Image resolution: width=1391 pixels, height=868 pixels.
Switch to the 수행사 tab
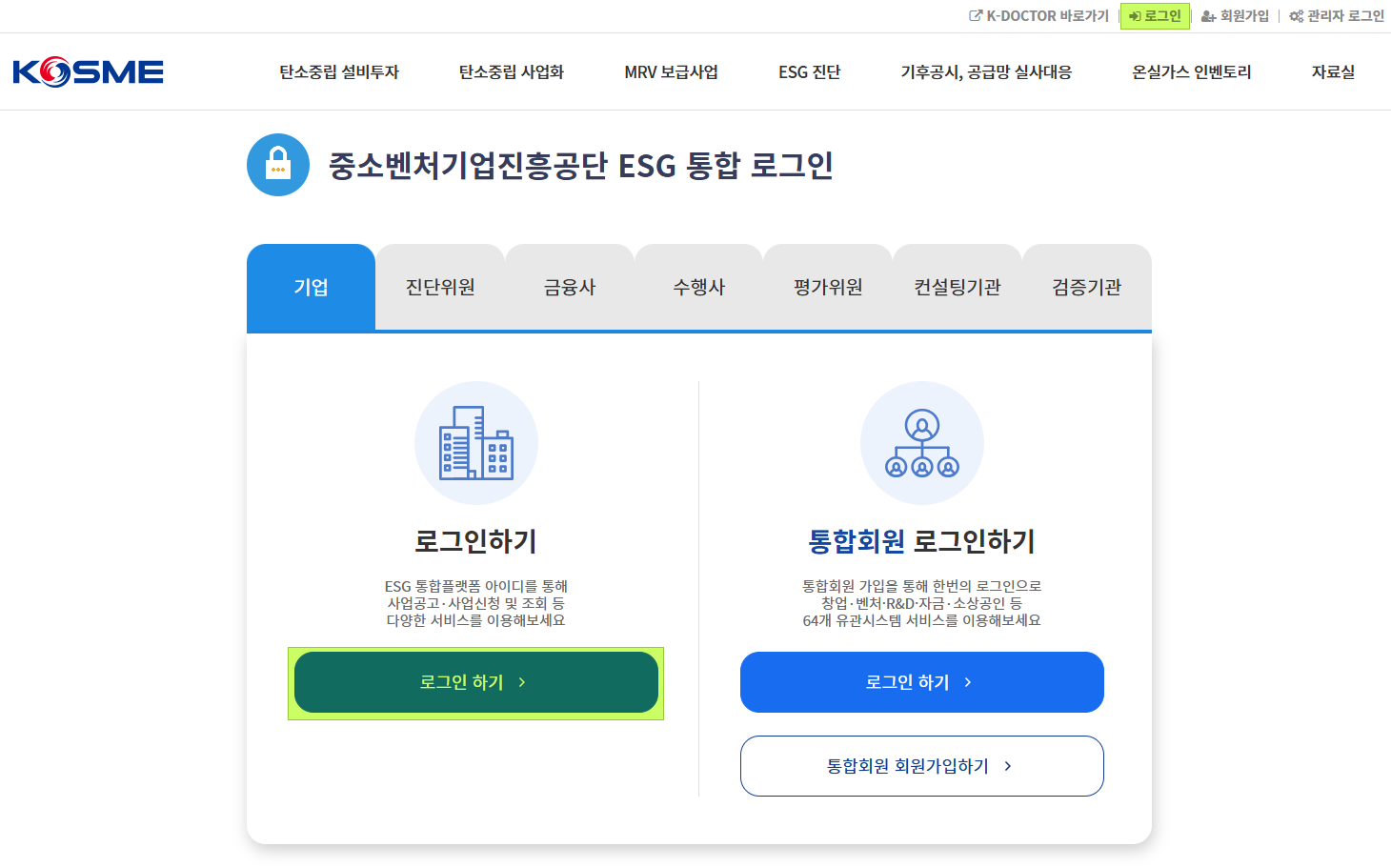699,287
